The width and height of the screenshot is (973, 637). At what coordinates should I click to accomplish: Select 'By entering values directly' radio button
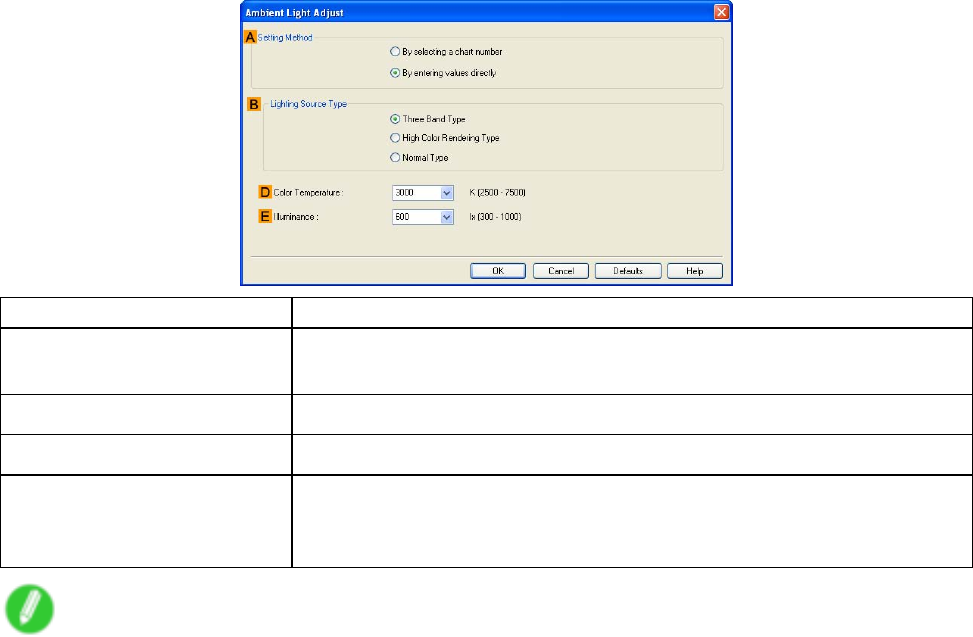coord(443,73)
